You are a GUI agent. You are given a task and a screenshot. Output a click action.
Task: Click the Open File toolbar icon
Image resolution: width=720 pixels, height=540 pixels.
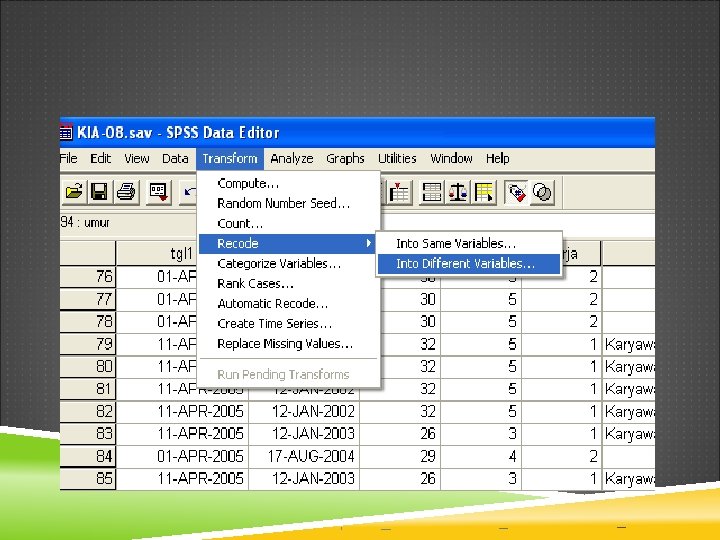pos(74,191)
